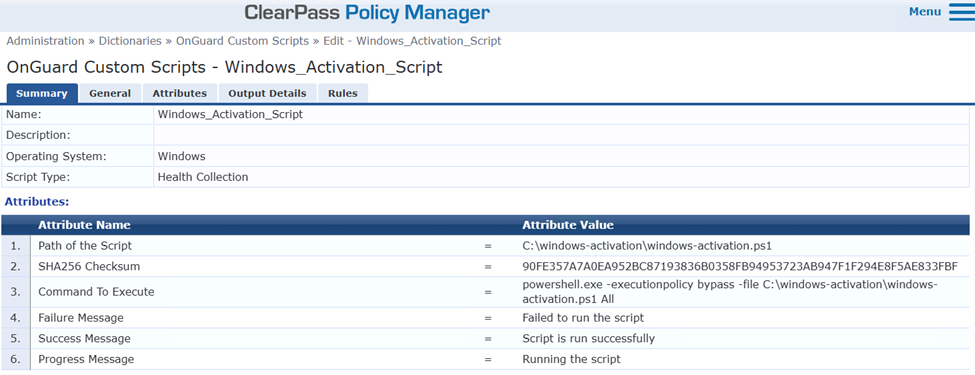The height and width of the screenshot is (375, 975).
Task: Select the Failure Message row name
Action: (x=81, y=318)
